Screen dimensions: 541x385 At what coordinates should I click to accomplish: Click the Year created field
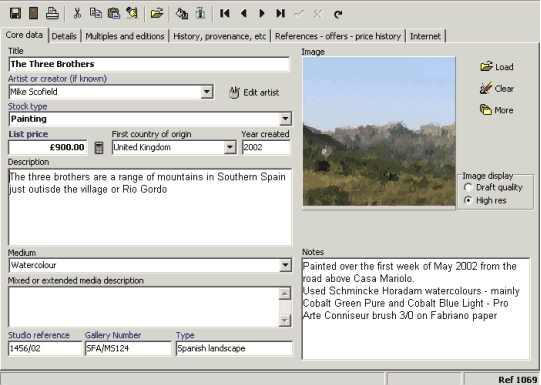(266, 148)
